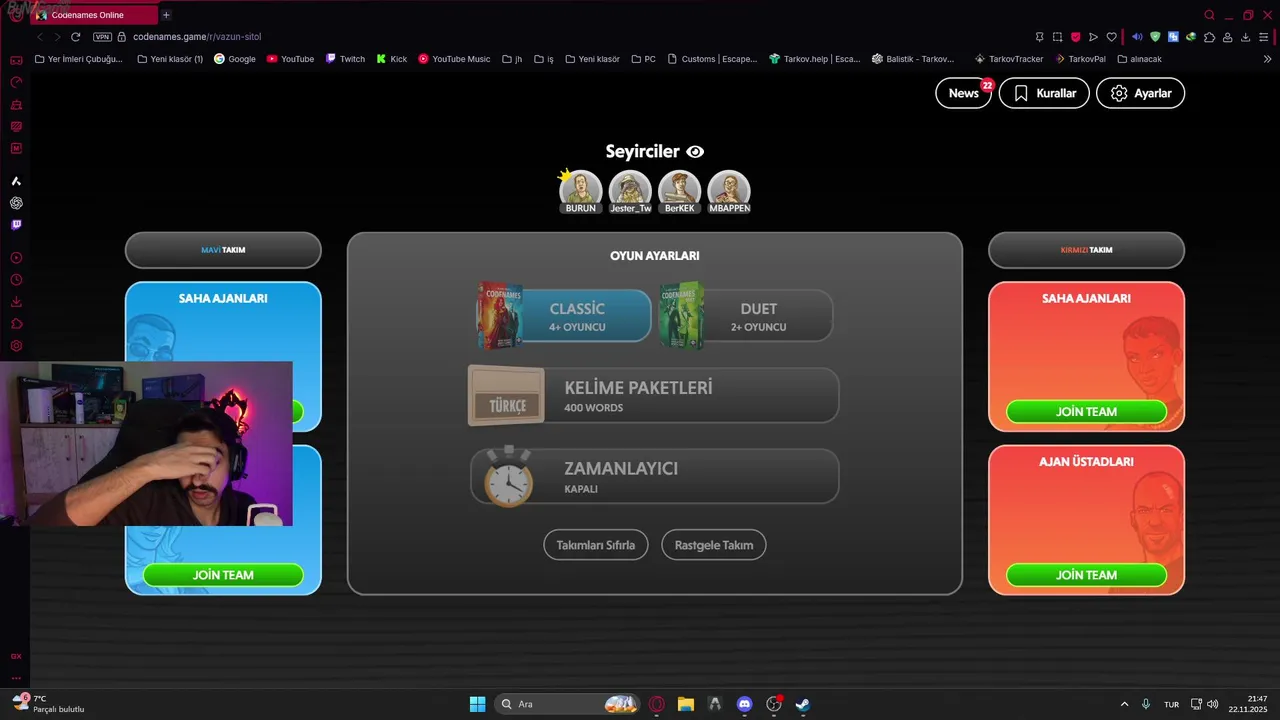Screen dimensions: 1280x720
Task: Open the GX Corner gamepad sidebar icon
Action: [x=16, y=60]
